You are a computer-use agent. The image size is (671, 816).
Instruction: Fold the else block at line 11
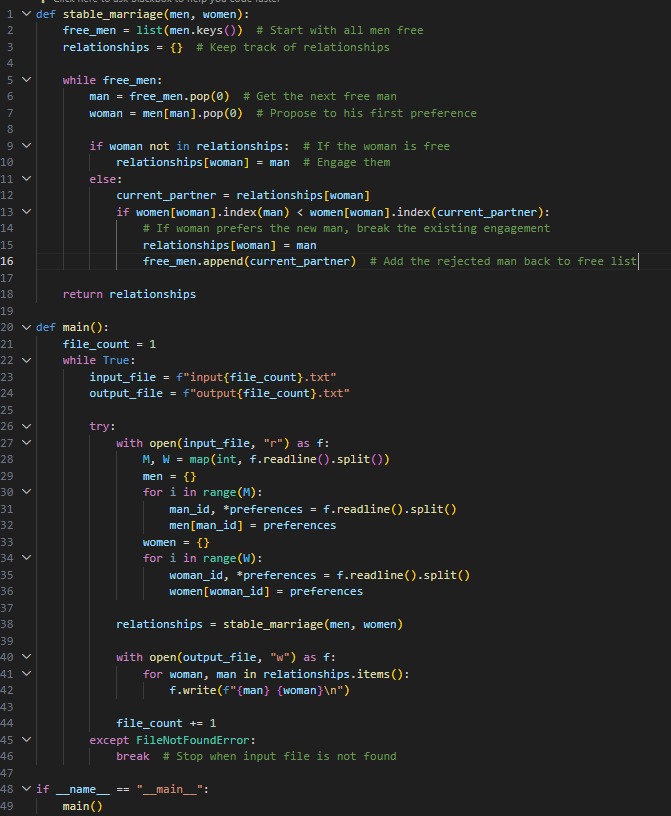coord(26,178)
